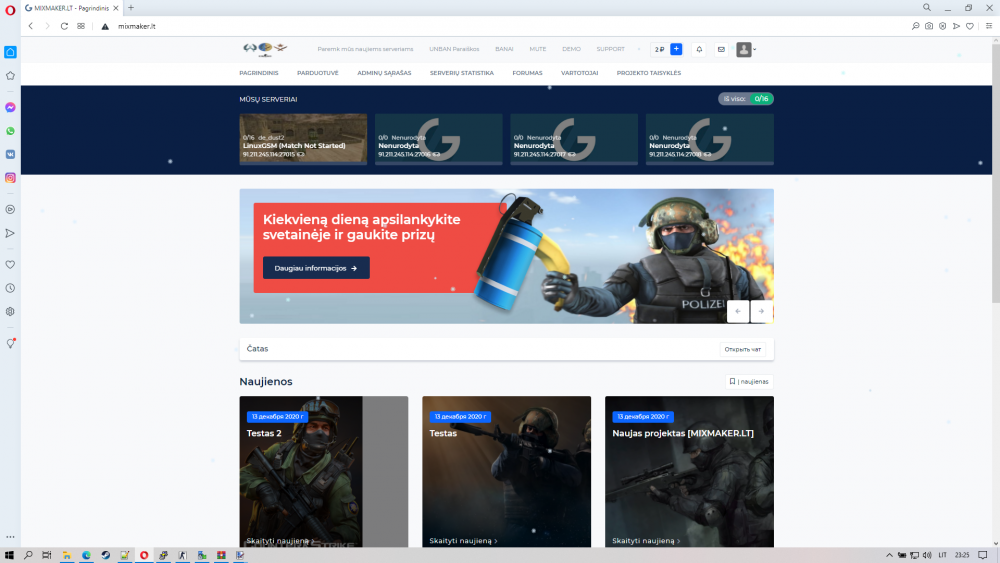Go to PARDUOTUVĖ menu item
The height and width of the screenshot is (563, 1000).
pyautogui.click(x=318, y=73)
